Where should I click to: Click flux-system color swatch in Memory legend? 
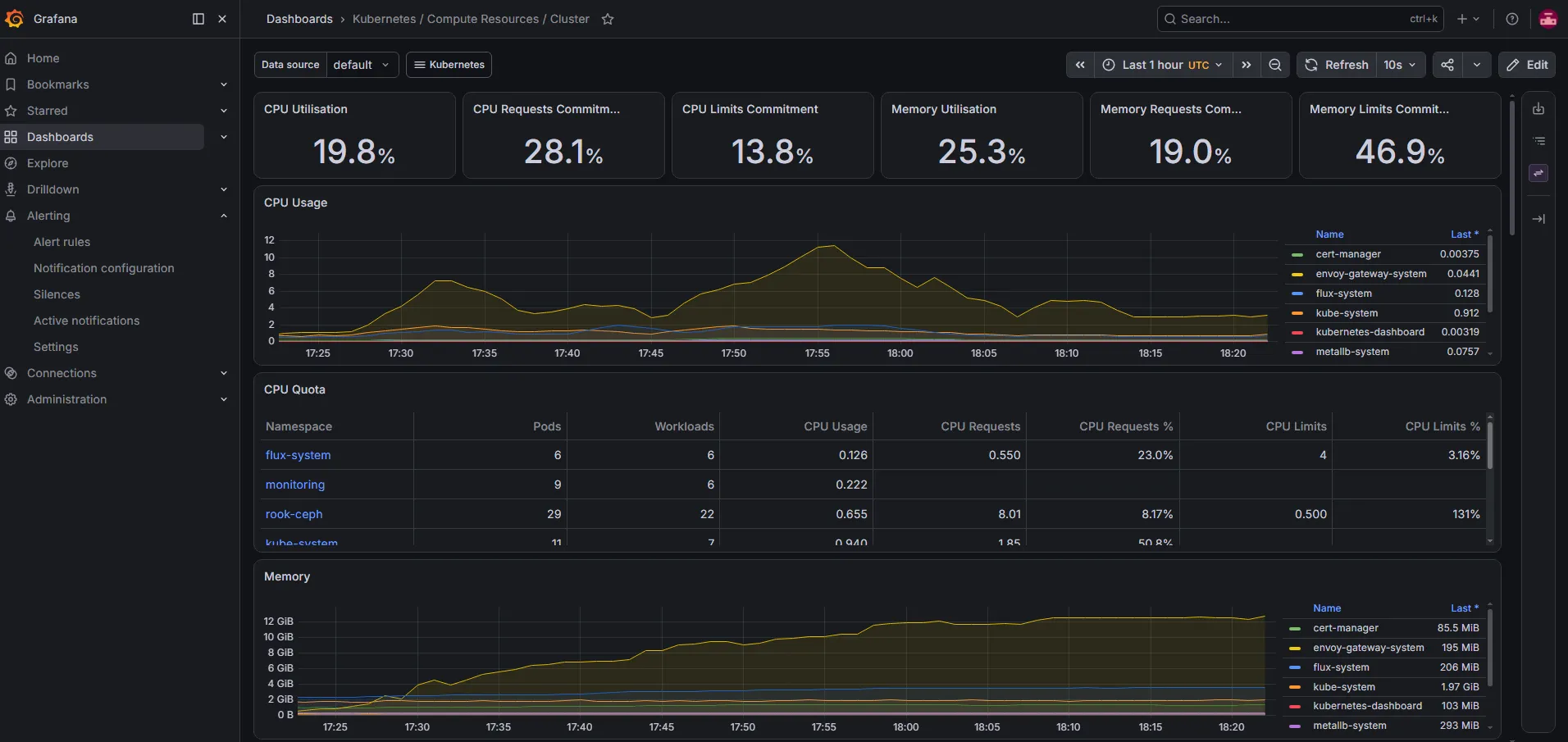1295,668
